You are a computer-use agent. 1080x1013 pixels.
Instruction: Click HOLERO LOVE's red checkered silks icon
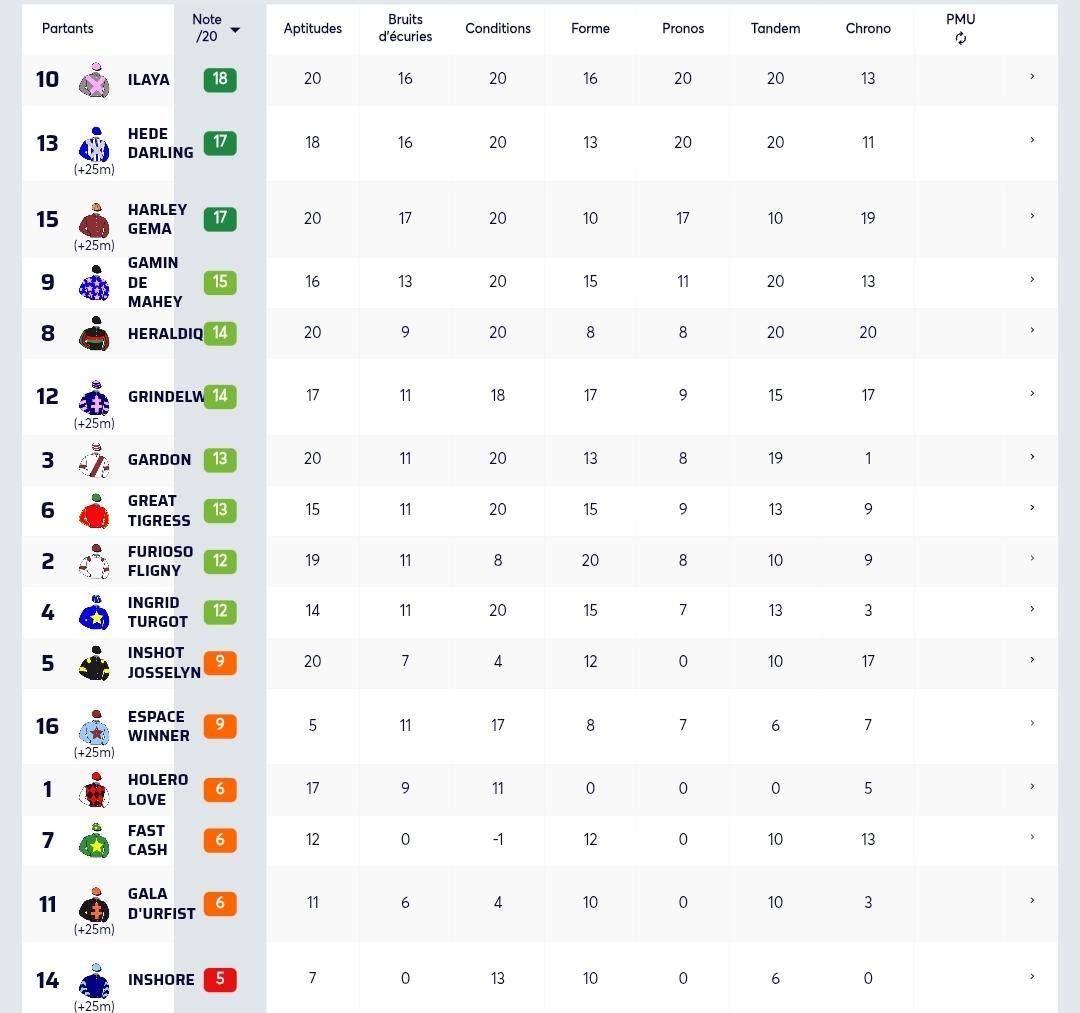tap(94, 789)
